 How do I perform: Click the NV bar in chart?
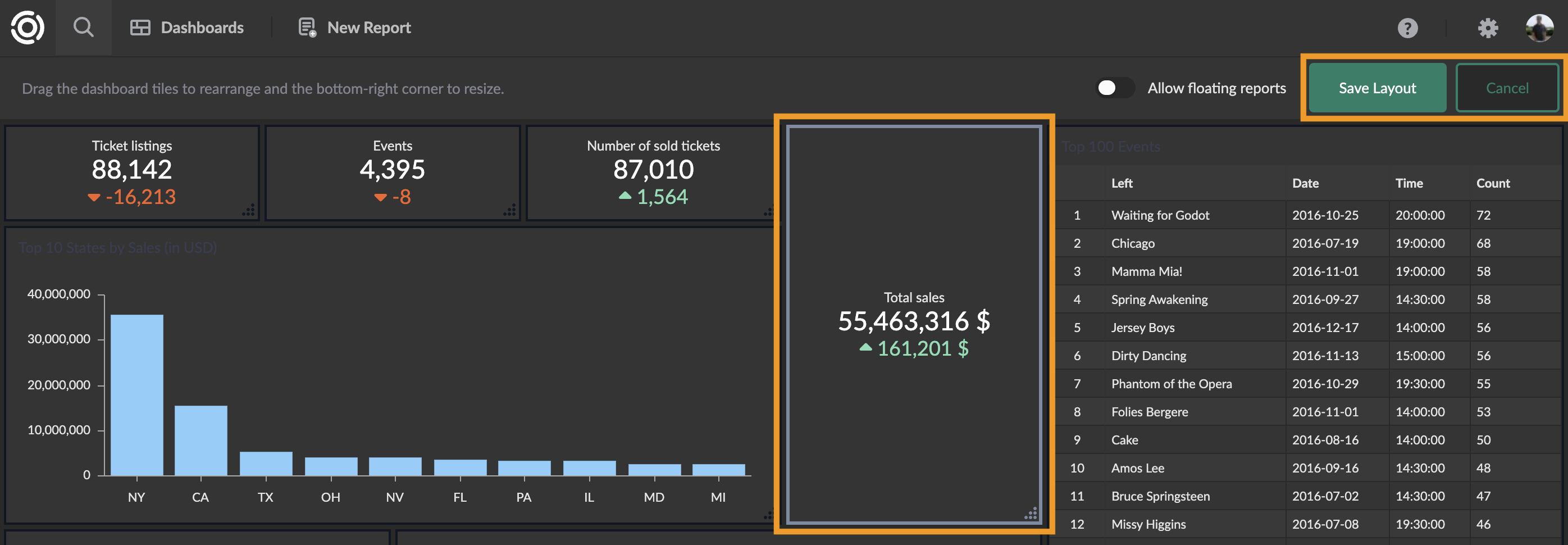point(395,466)
